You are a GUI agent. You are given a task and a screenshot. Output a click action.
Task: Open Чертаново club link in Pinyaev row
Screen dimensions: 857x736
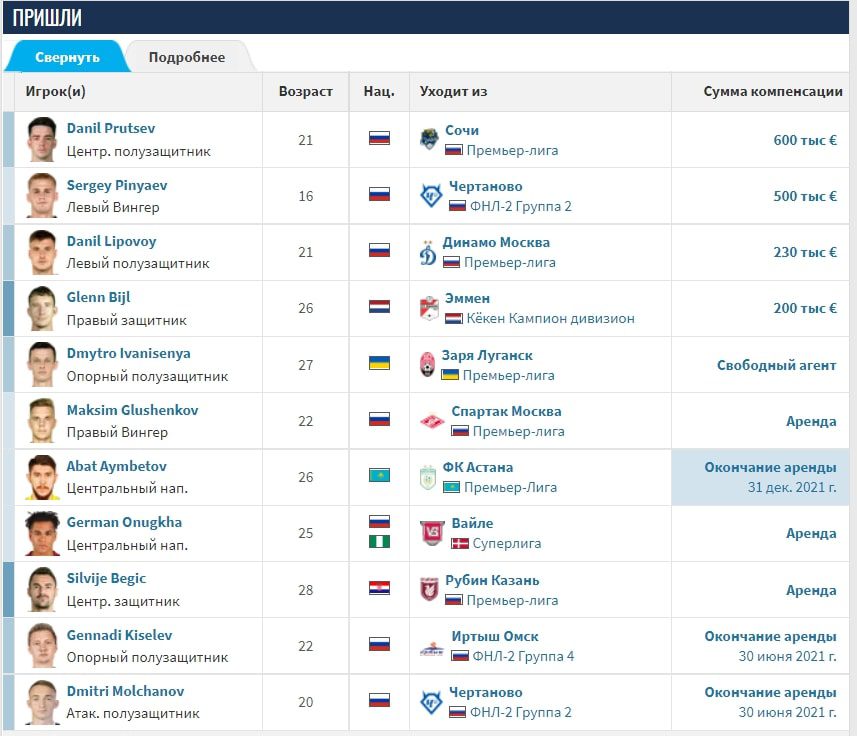pos(485,186)
